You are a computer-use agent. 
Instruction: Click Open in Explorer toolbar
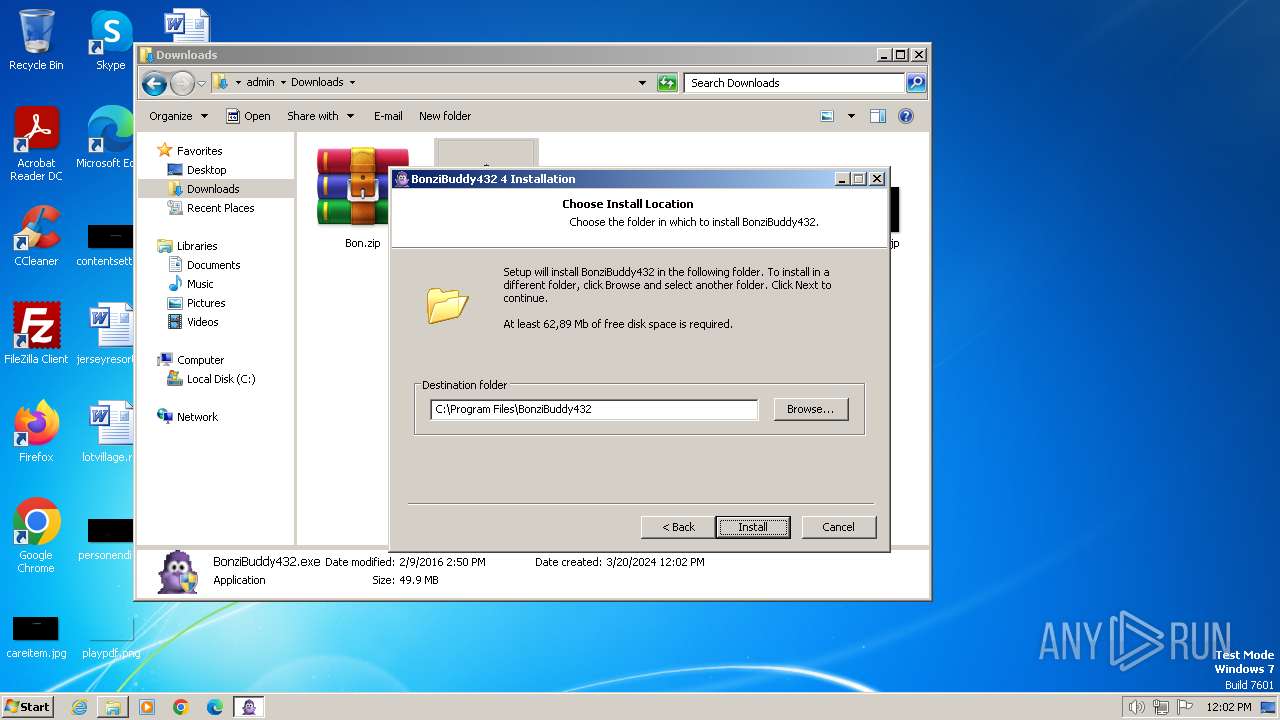pos(248,116)
